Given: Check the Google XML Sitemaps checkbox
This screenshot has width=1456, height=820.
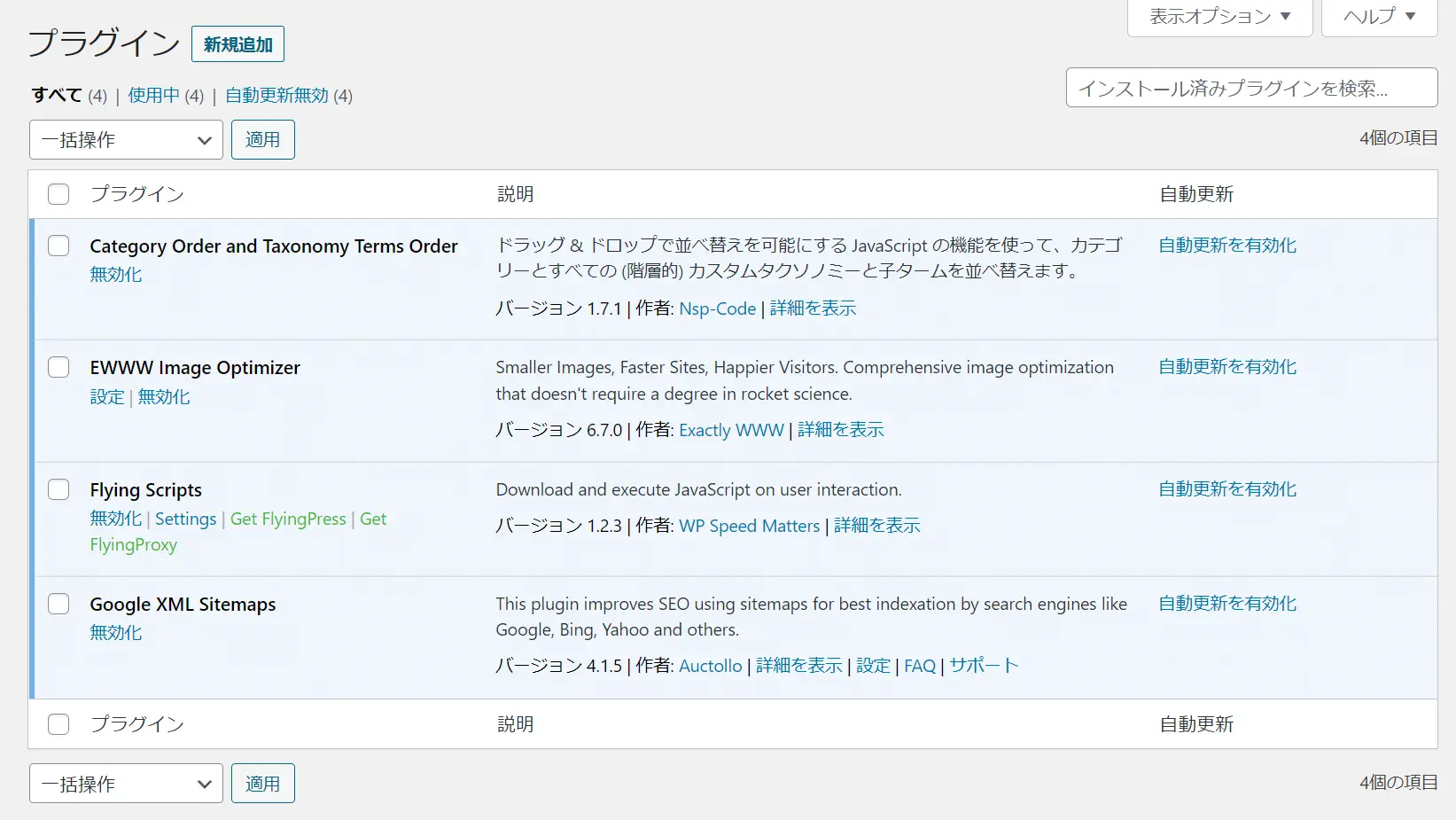Looking at the screenshot, I should pos(58,604).
